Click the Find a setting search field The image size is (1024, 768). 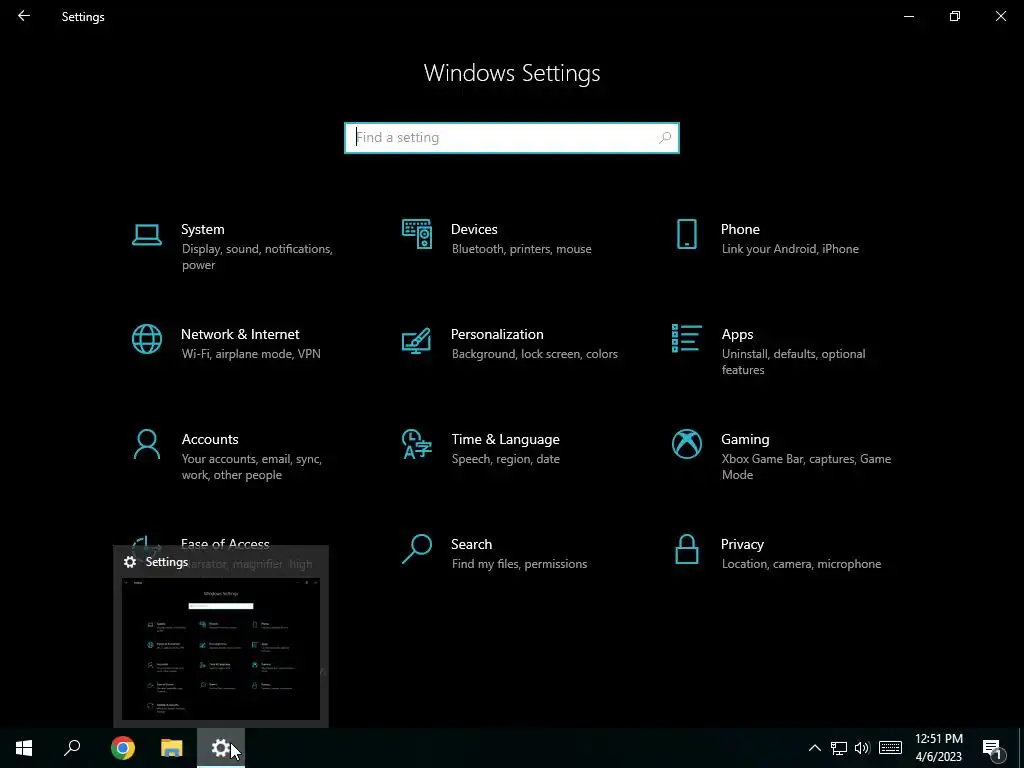(x=512, y=138)
